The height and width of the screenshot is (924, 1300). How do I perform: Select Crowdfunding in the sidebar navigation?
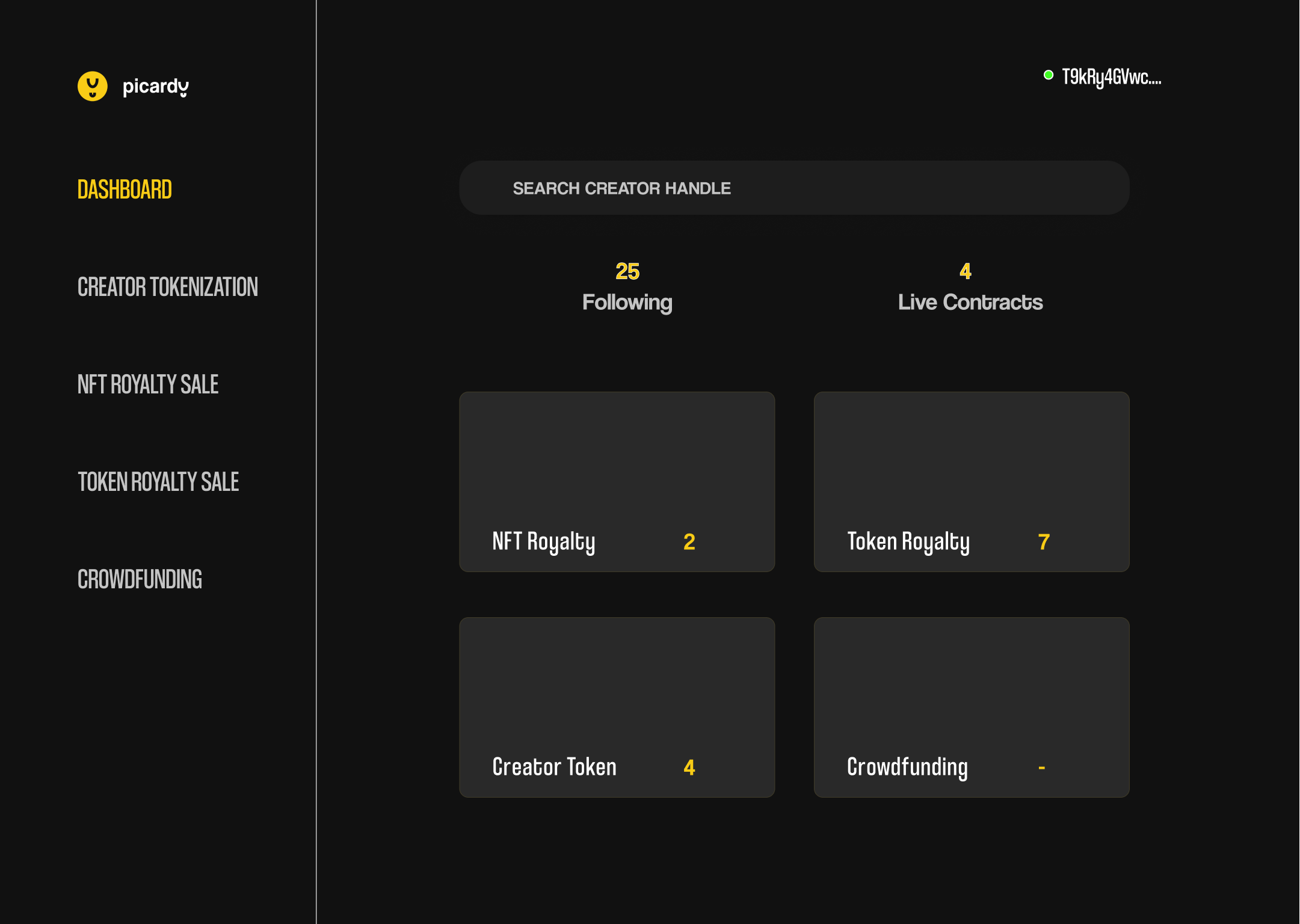coord(140,579)
